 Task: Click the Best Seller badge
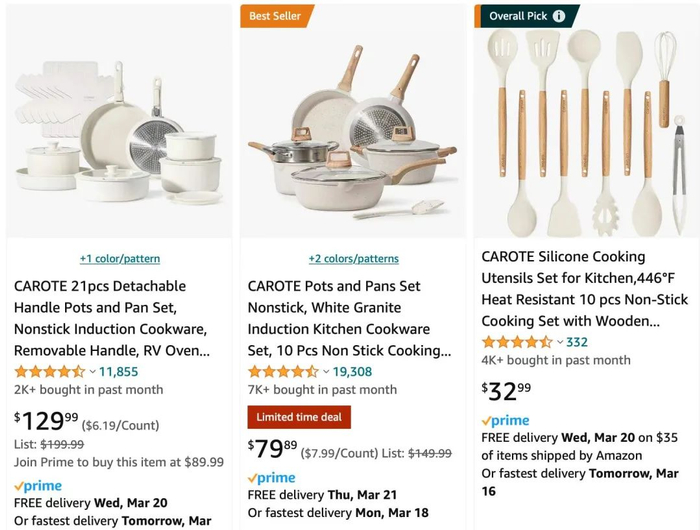[x=275, y=16]
